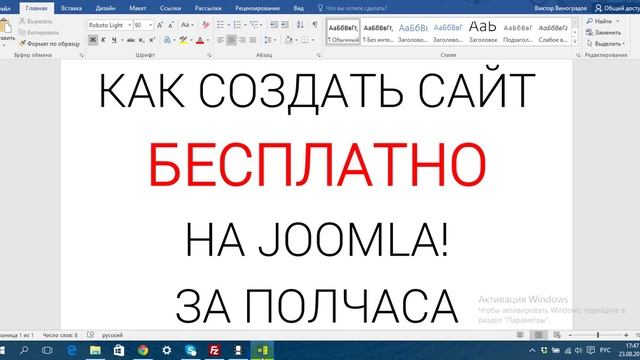Open font color dropdown arrow
The width and height of the screenshot is (640, 360).
[x=207, y=40]
